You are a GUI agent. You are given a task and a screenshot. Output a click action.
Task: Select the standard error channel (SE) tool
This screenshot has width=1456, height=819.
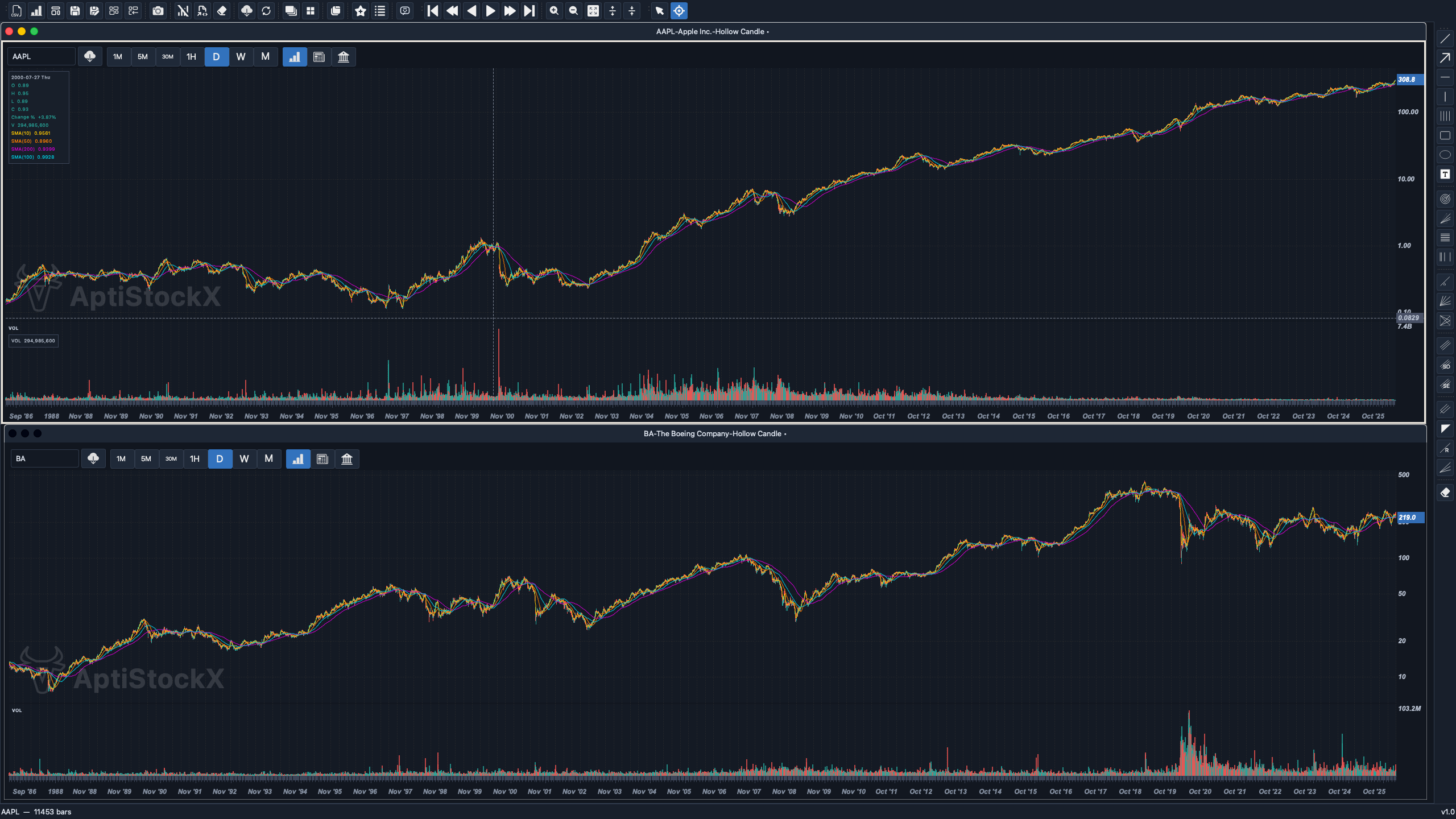click(1445, 384)
